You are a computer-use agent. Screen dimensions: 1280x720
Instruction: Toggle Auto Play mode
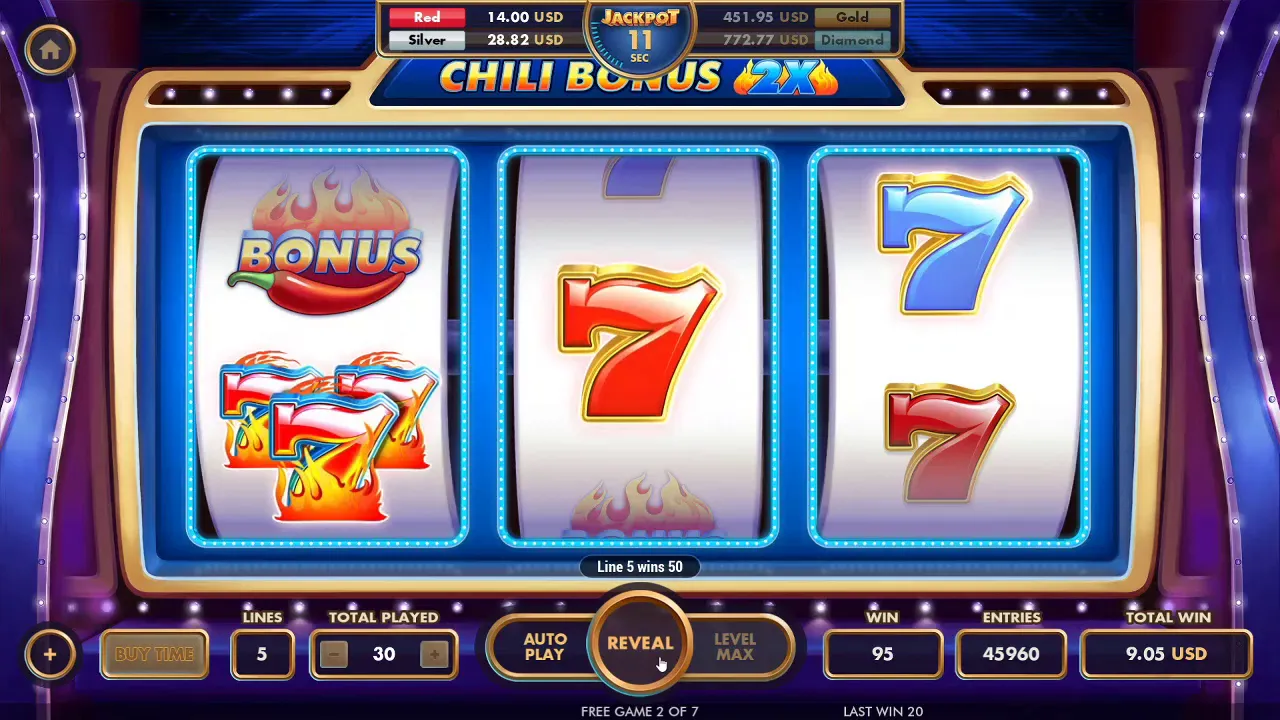click(x=544, y=647)
